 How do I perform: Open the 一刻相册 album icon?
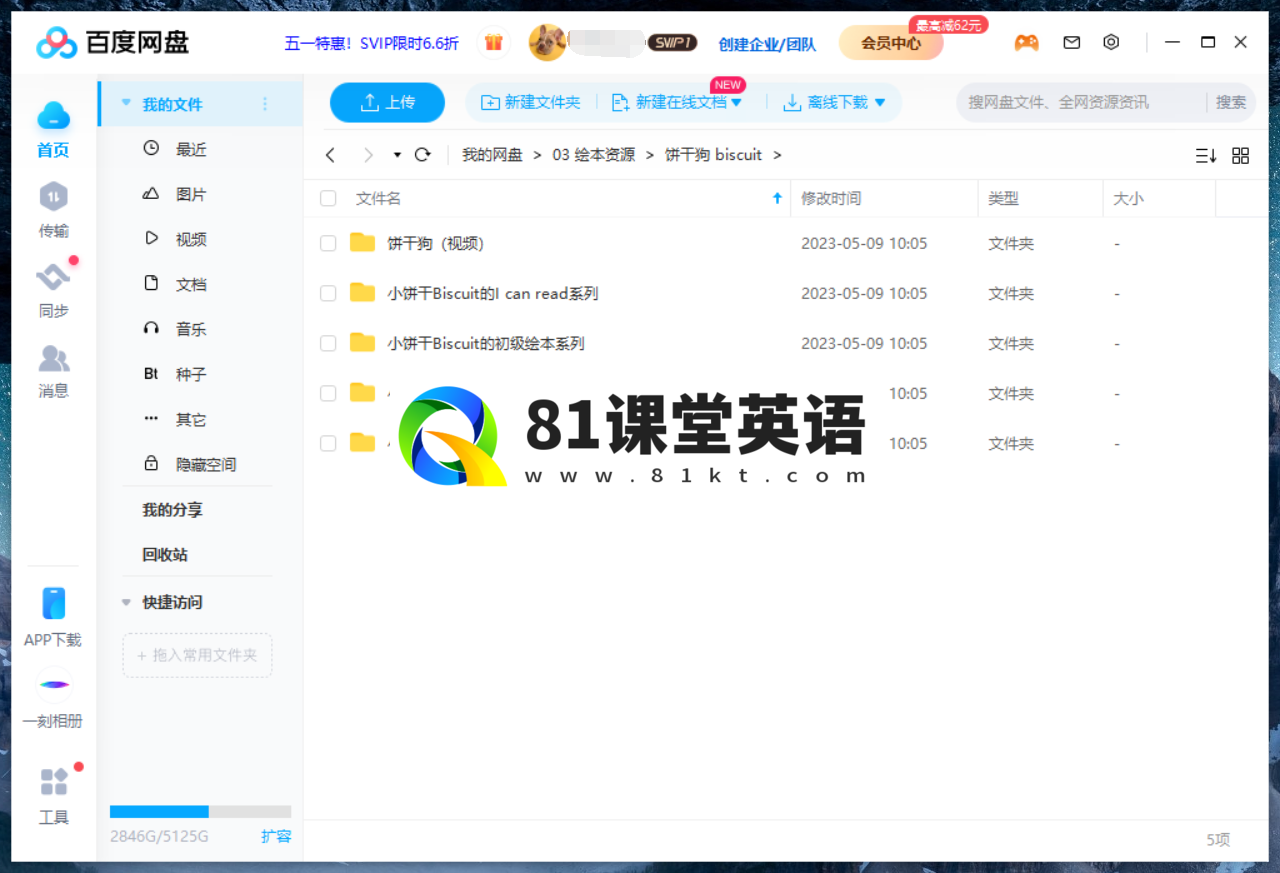click(x=54, y=685)
